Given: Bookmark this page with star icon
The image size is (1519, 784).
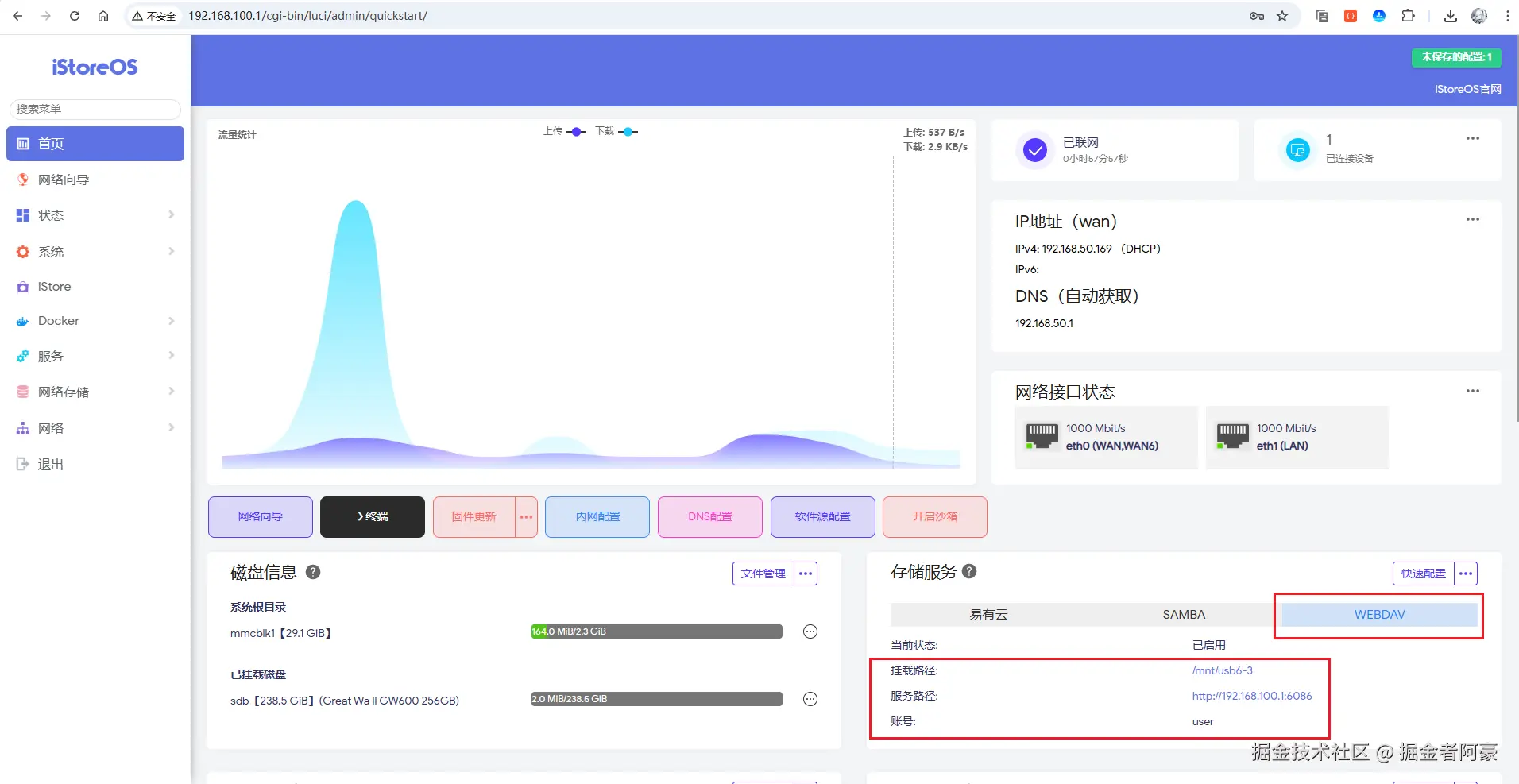Looking at the screenshot, I should click(x=1282, y=16).
